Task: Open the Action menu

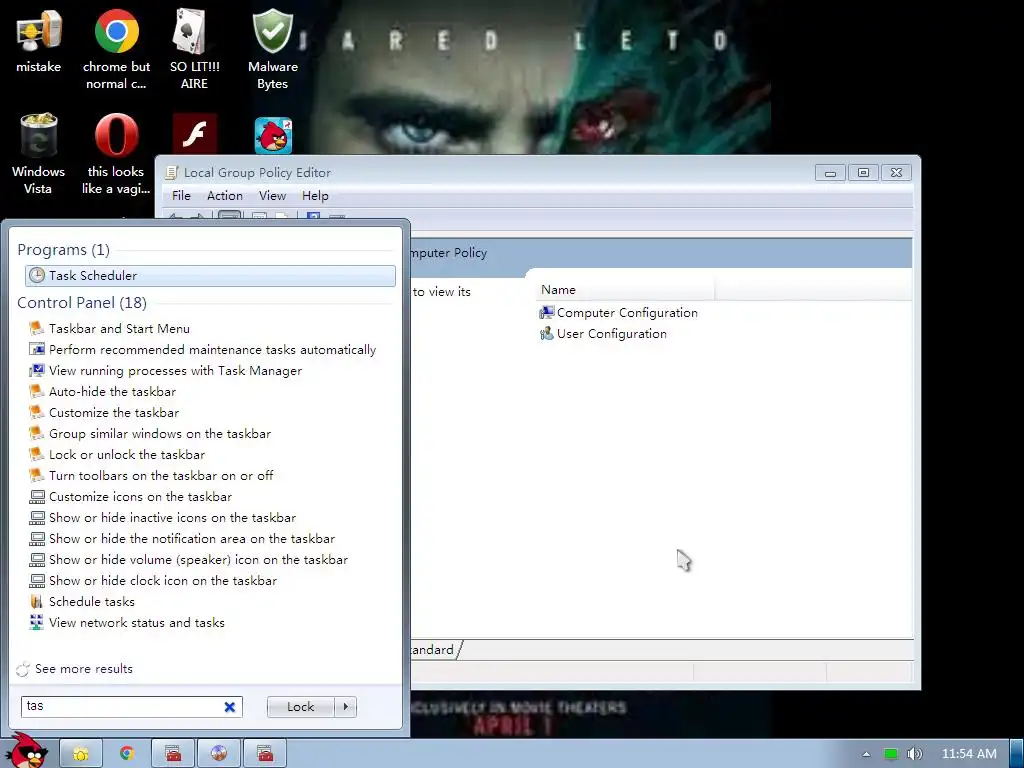Action: [x=225, y=196]
